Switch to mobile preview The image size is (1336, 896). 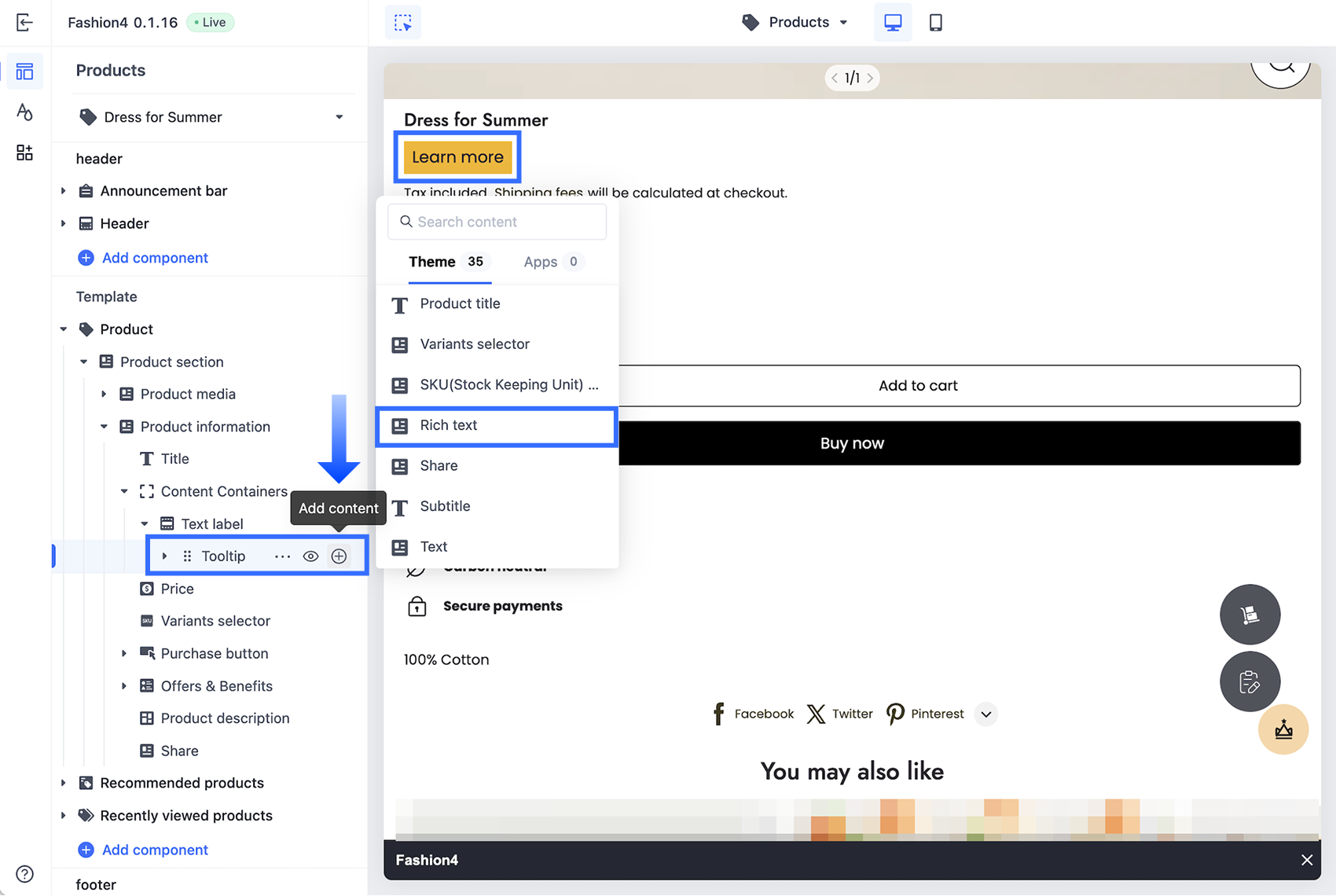935,22
